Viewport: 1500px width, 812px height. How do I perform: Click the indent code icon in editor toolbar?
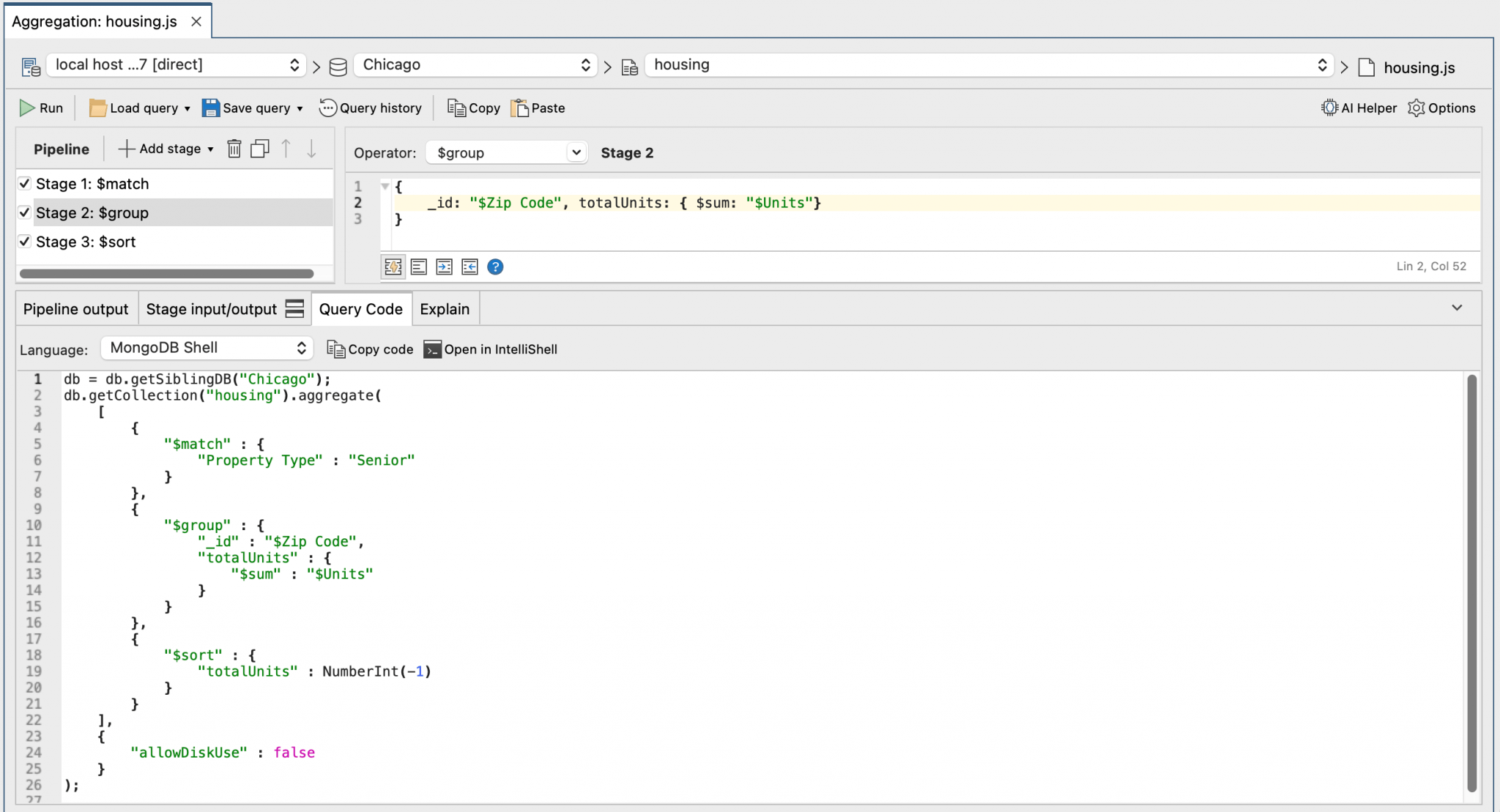pos(444,267)
